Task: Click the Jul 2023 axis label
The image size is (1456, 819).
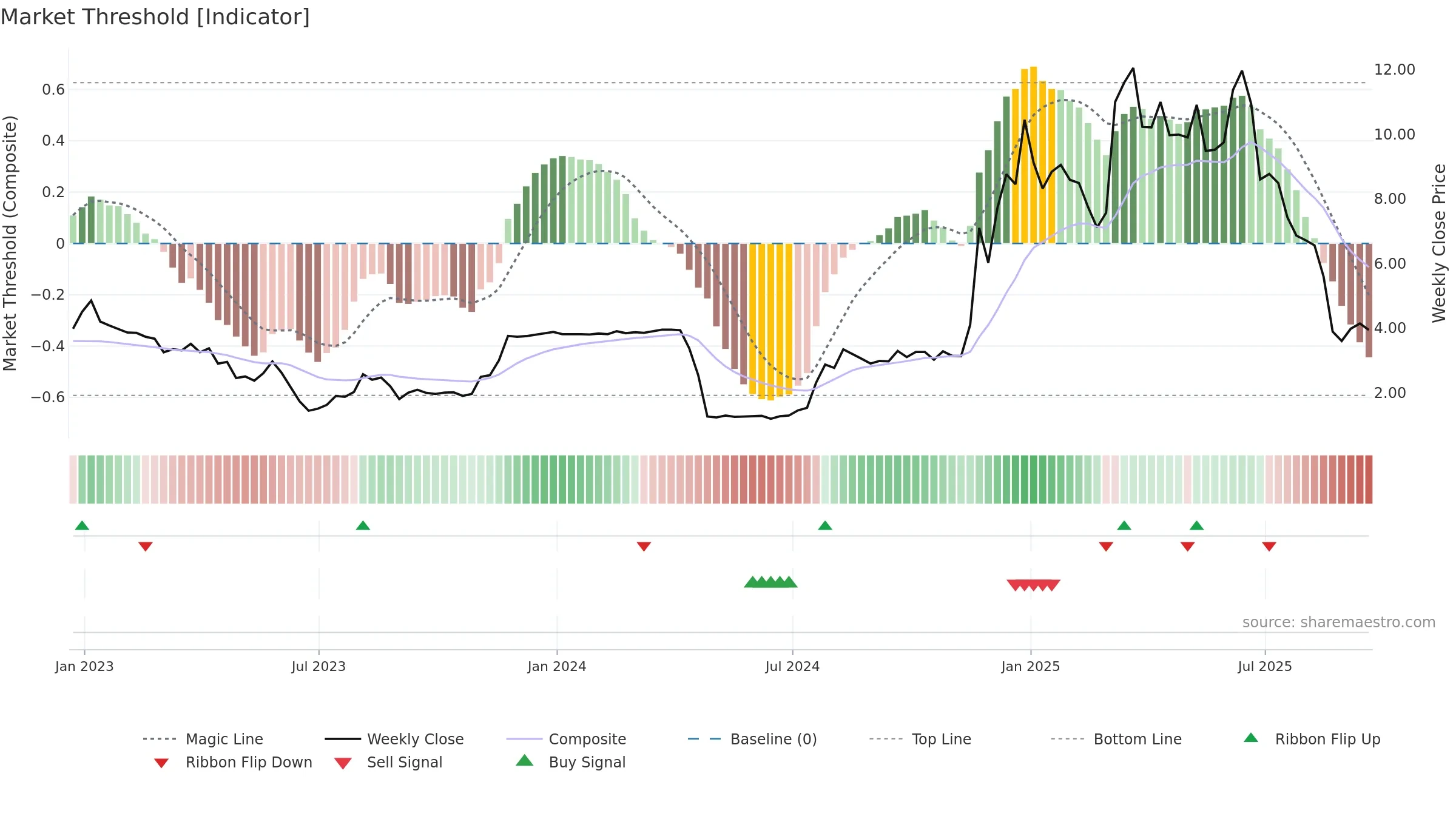Action: pyautogui.click(x=318, y=667)
